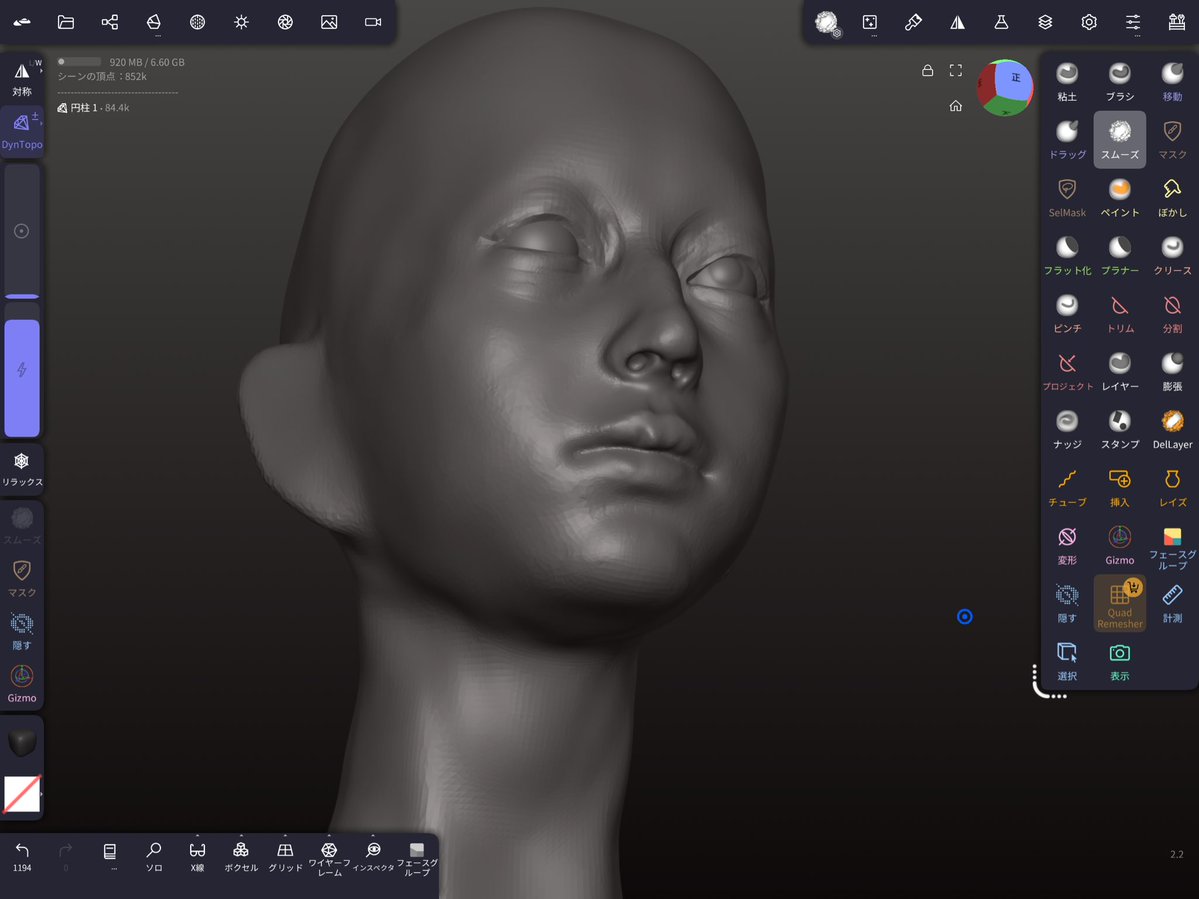
Task: Select the ピンチ (Pinch) tool
Action: tap(1067, 313)
